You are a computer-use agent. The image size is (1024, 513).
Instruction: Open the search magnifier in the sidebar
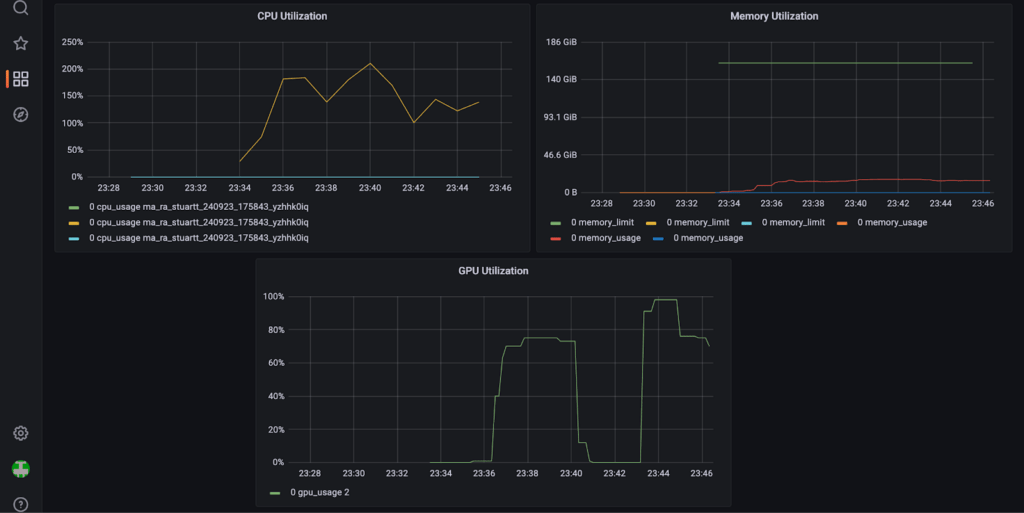coord(20,9)
